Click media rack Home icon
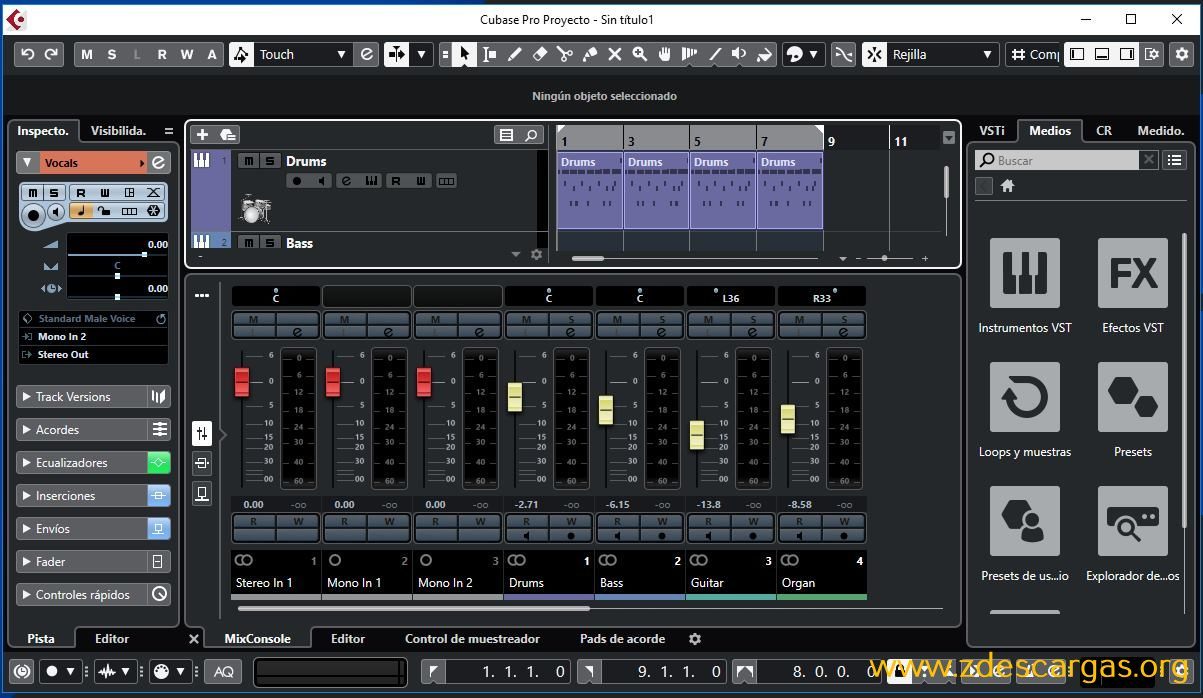The width and height of the screenshot is (1203, 698). 1008,186
